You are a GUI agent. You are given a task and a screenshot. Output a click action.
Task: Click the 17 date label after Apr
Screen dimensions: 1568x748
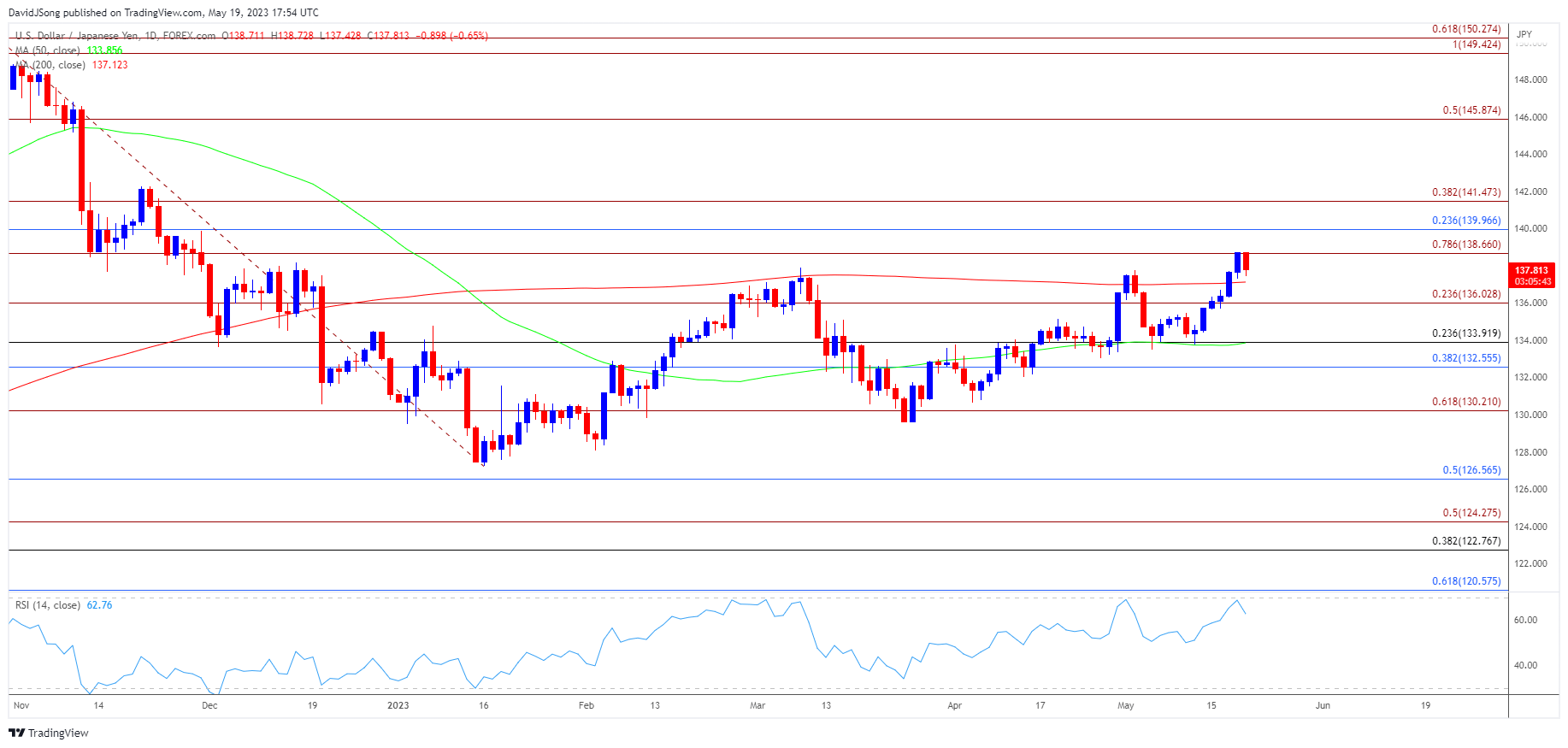[x=1040, y=705]
